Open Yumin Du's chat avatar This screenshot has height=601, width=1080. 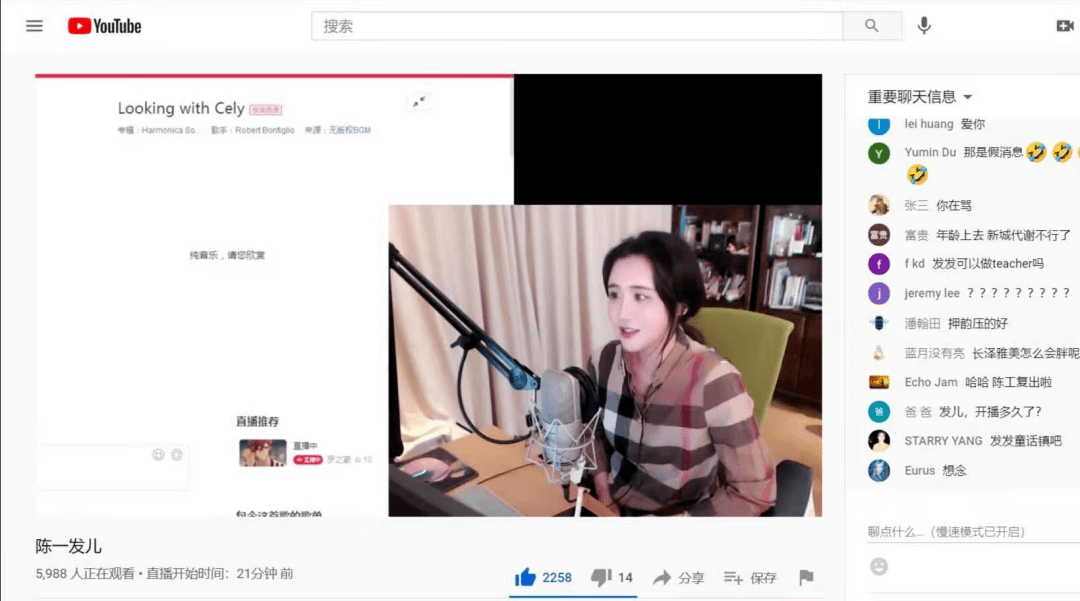pyautogui.click(x=879, y=153)
